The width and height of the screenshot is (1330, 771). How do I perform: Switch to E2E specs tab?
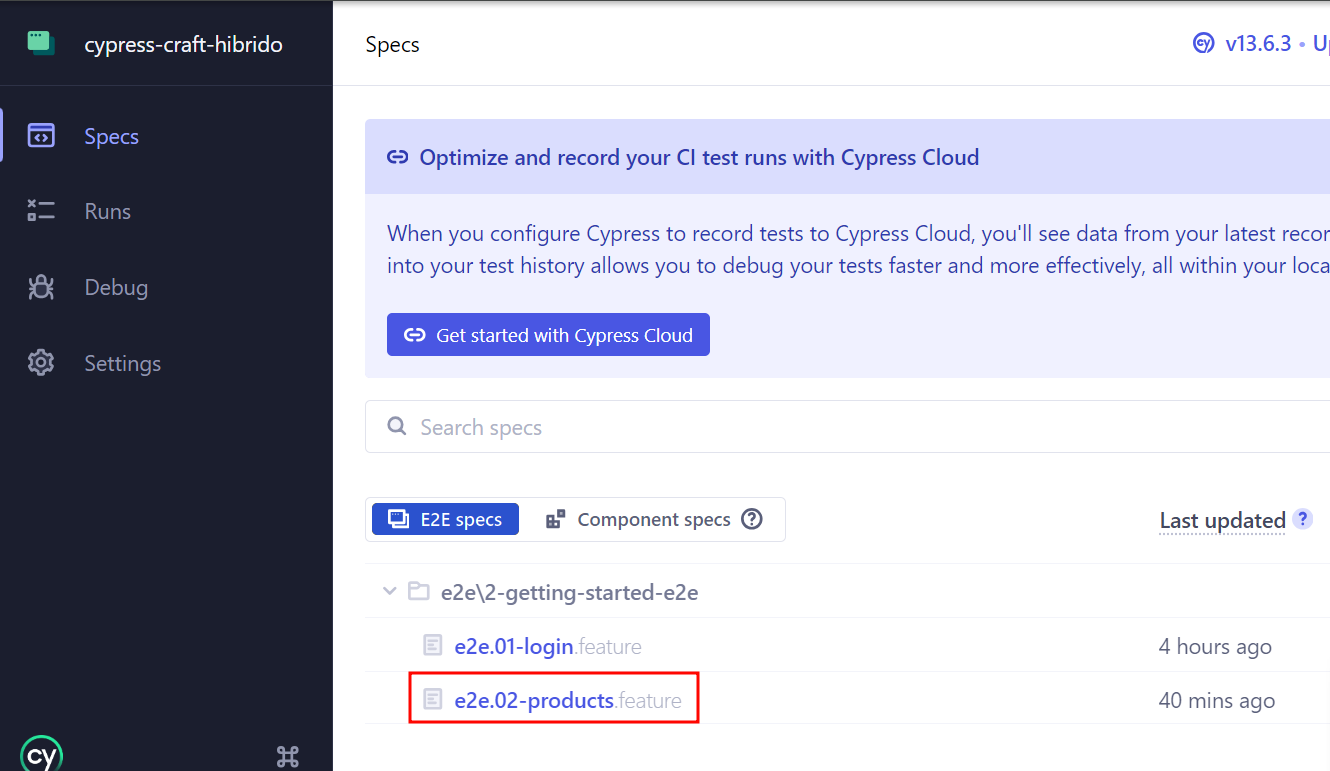coord(445,519)
